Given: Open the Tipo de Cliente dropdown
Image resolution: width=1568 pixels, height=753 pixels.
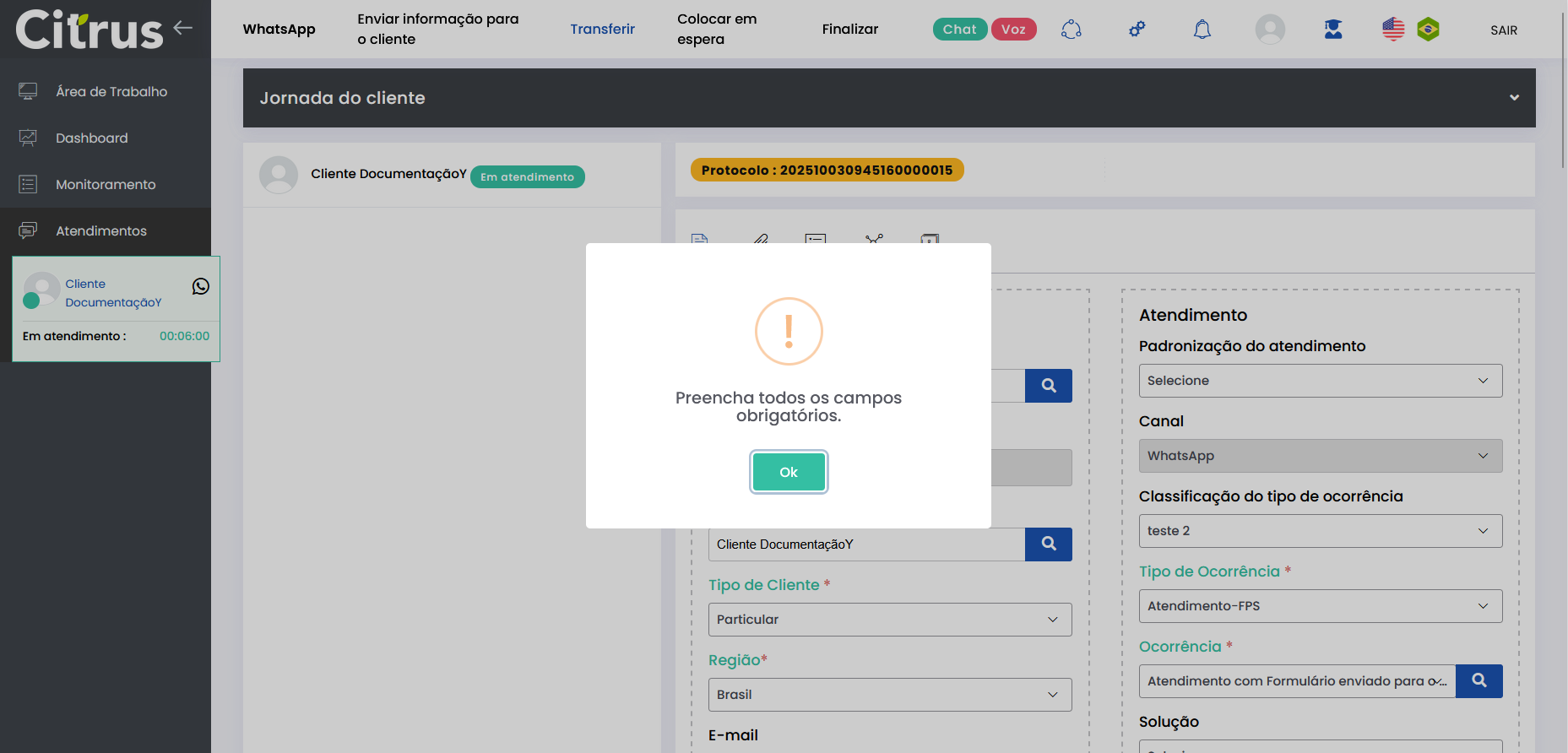Looking at the screenshot, I should tap(889, 620).
